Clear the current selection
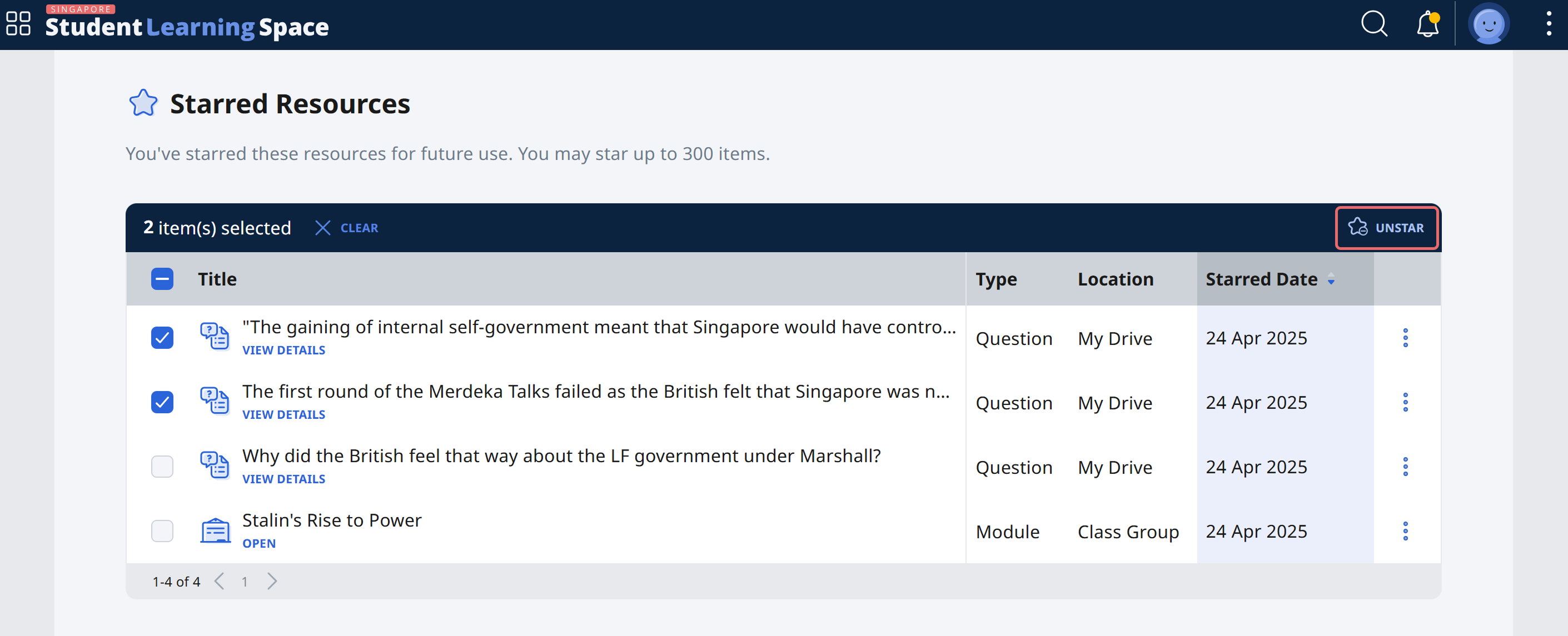This screenshot has height=636, width=1568. (347, 228)
